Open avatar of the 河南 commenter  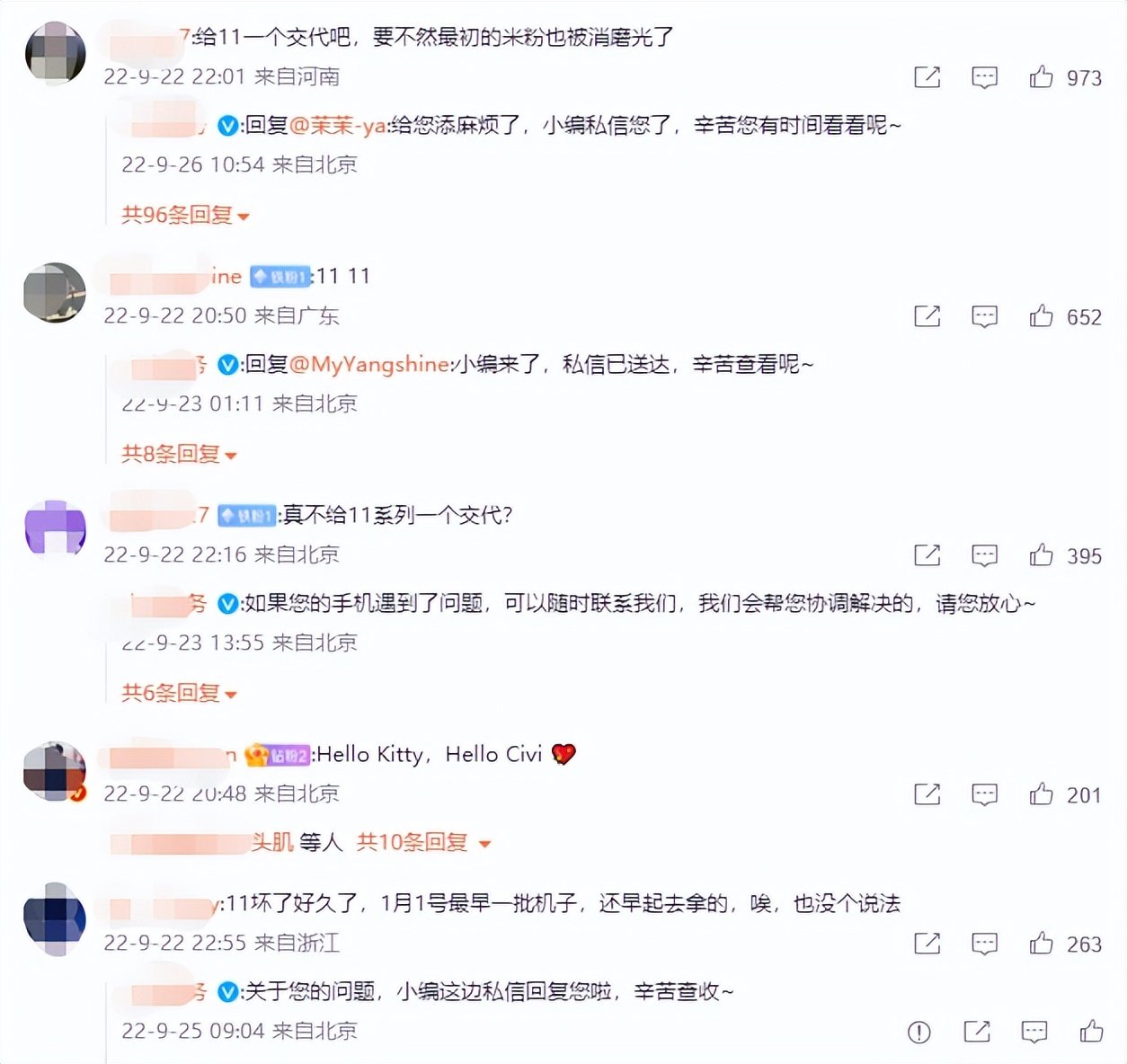coord(55,53)
